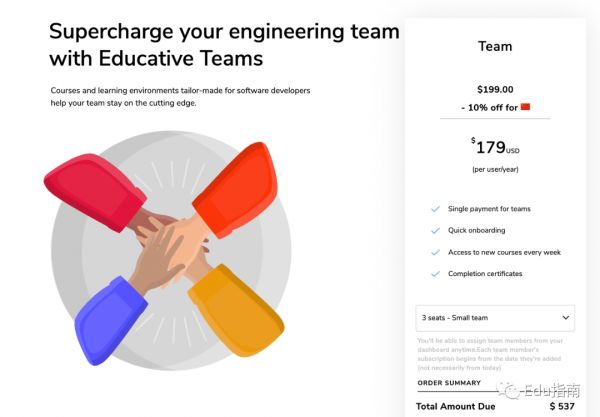Open the "3 seats - Small team" dropdown
This screenshot has width=600, height=417.
click(494, 318)
